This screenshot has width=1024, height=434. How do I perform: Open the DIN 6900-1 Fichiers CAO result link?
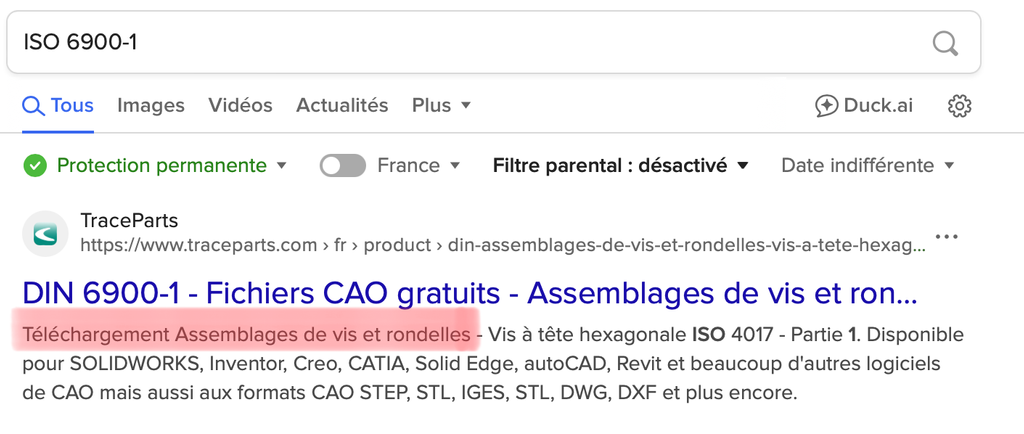tap(470, 294)
